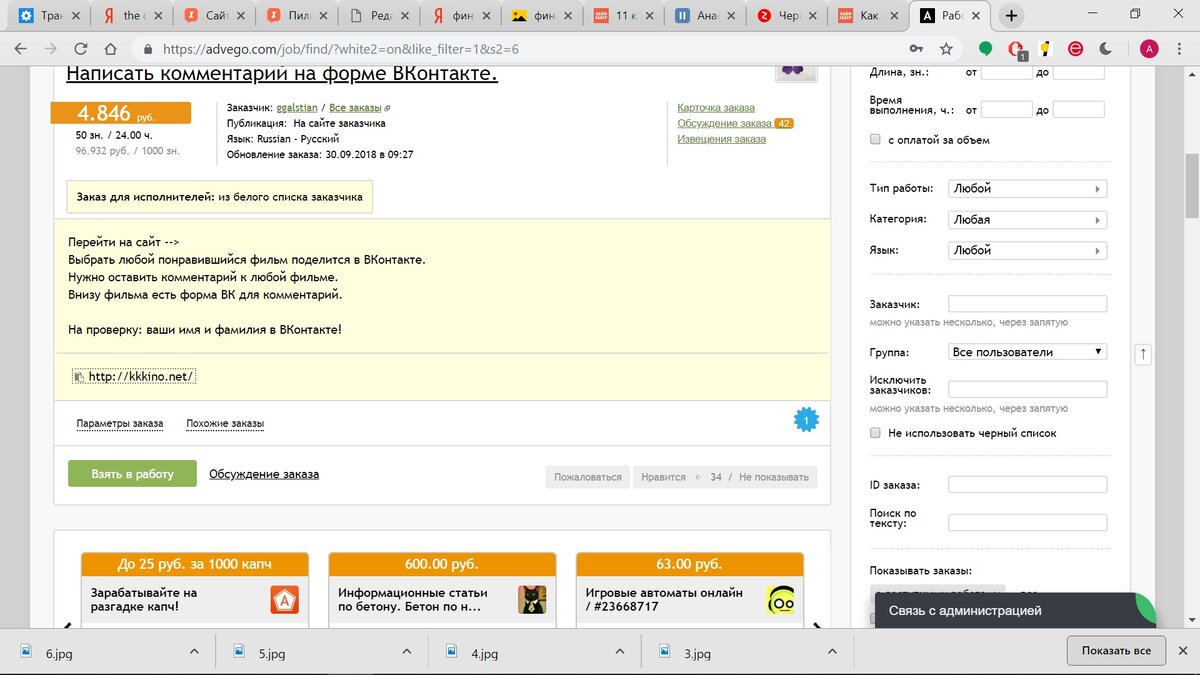Screen dimensions: 1200x675
Task: Go back using the browser back arrow
Action: tap(21, 48)
